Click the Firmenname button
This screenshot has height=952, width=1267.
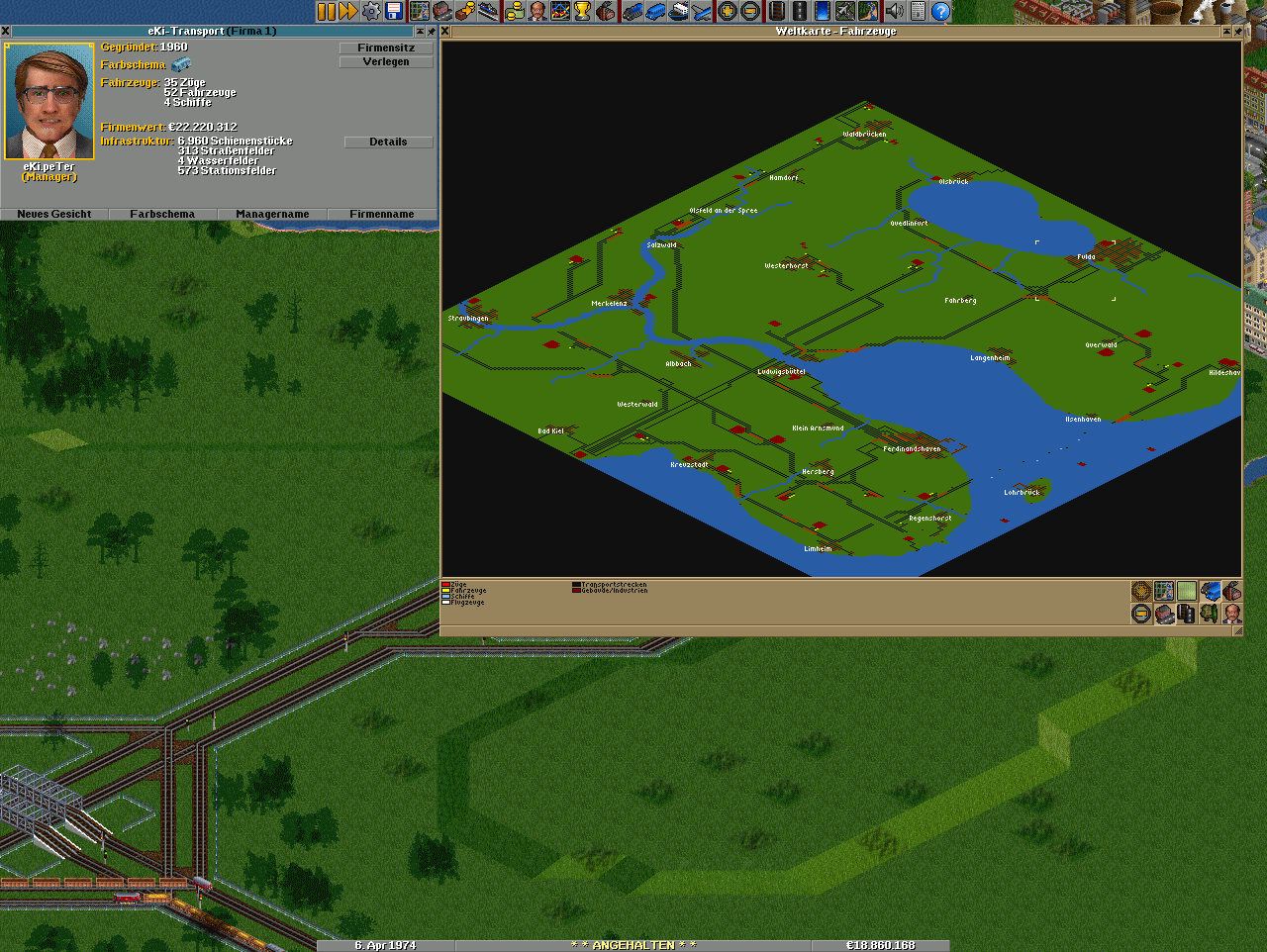pyautogui.click(x=381, y=214)
